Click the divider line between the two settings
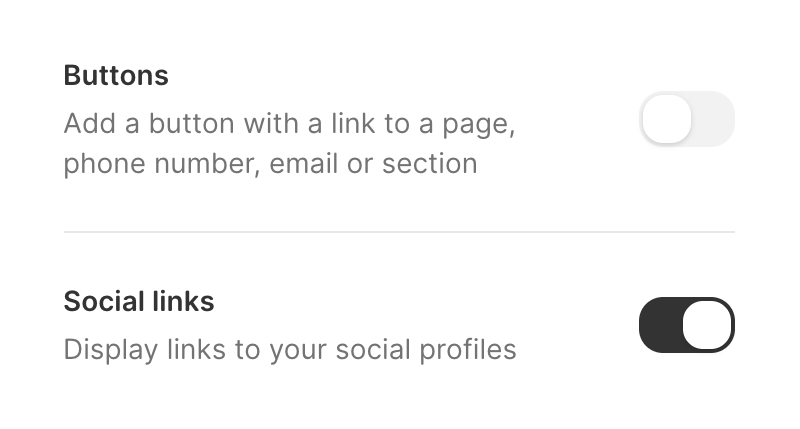Viewport: 800px width, 429px height. point(399,232)
